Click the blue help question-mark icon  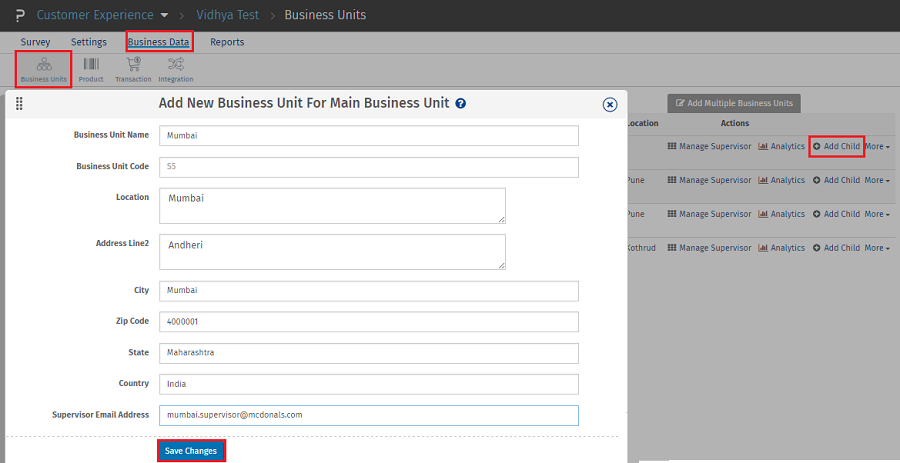click(460, 104)
